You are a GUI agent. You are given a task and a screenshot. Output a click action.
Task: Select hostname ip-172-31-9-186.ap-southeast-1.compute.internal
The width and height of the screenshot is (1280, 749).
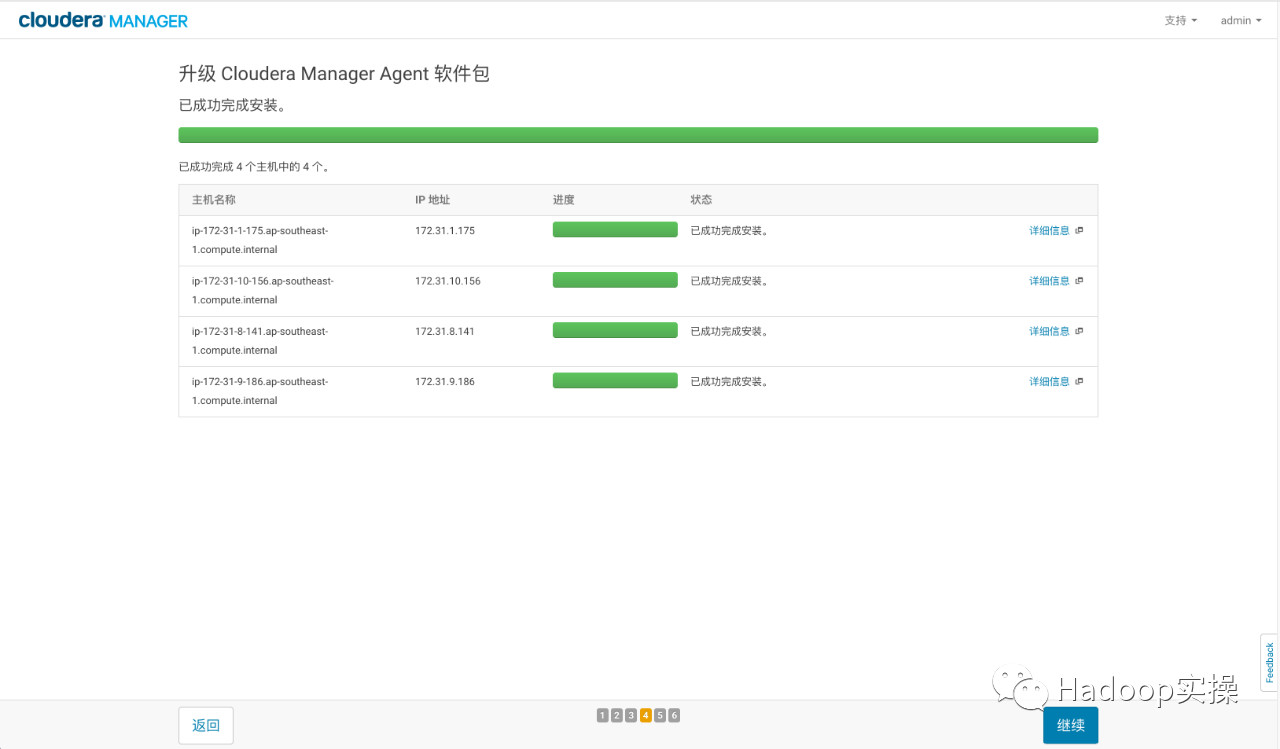260,391
